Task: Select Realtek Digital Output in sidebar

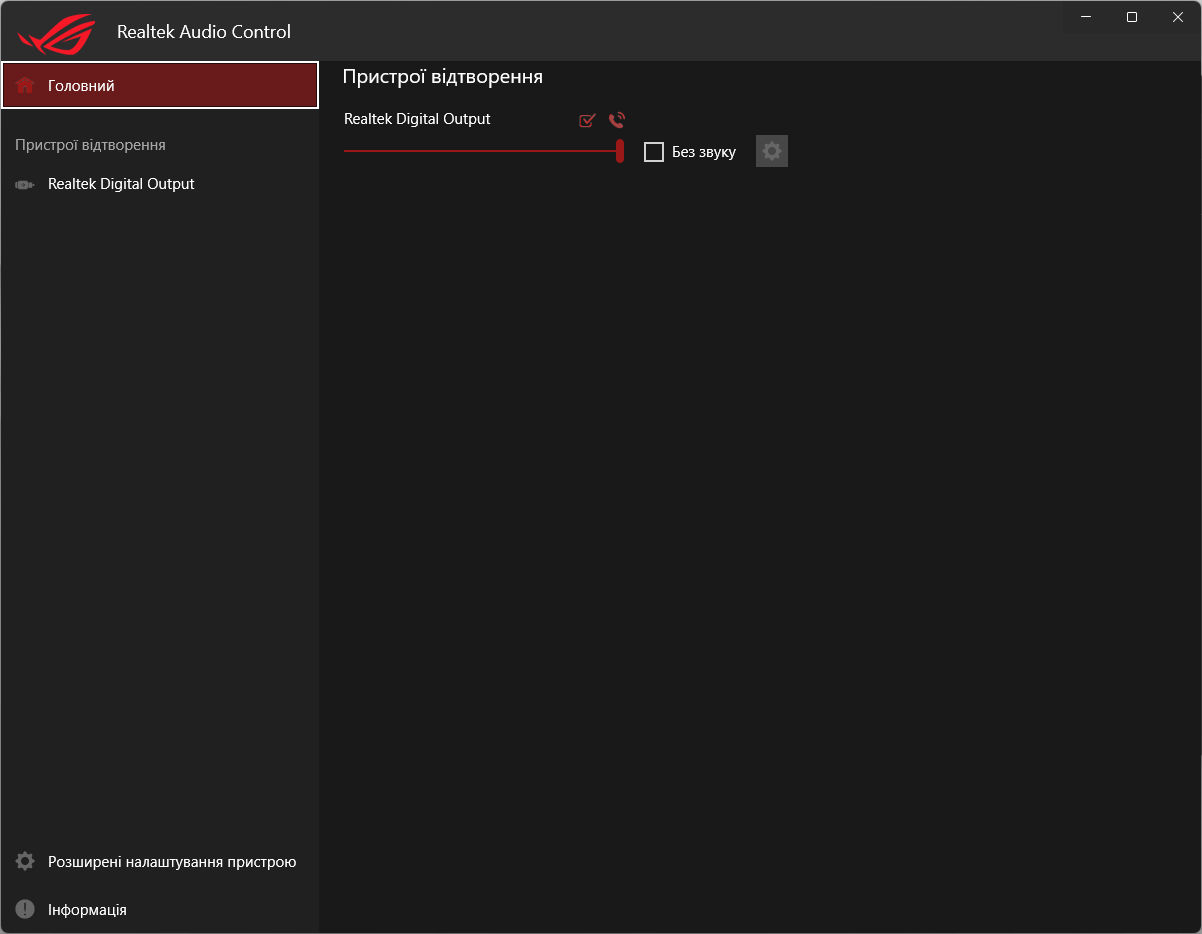Action: point(160,184)
